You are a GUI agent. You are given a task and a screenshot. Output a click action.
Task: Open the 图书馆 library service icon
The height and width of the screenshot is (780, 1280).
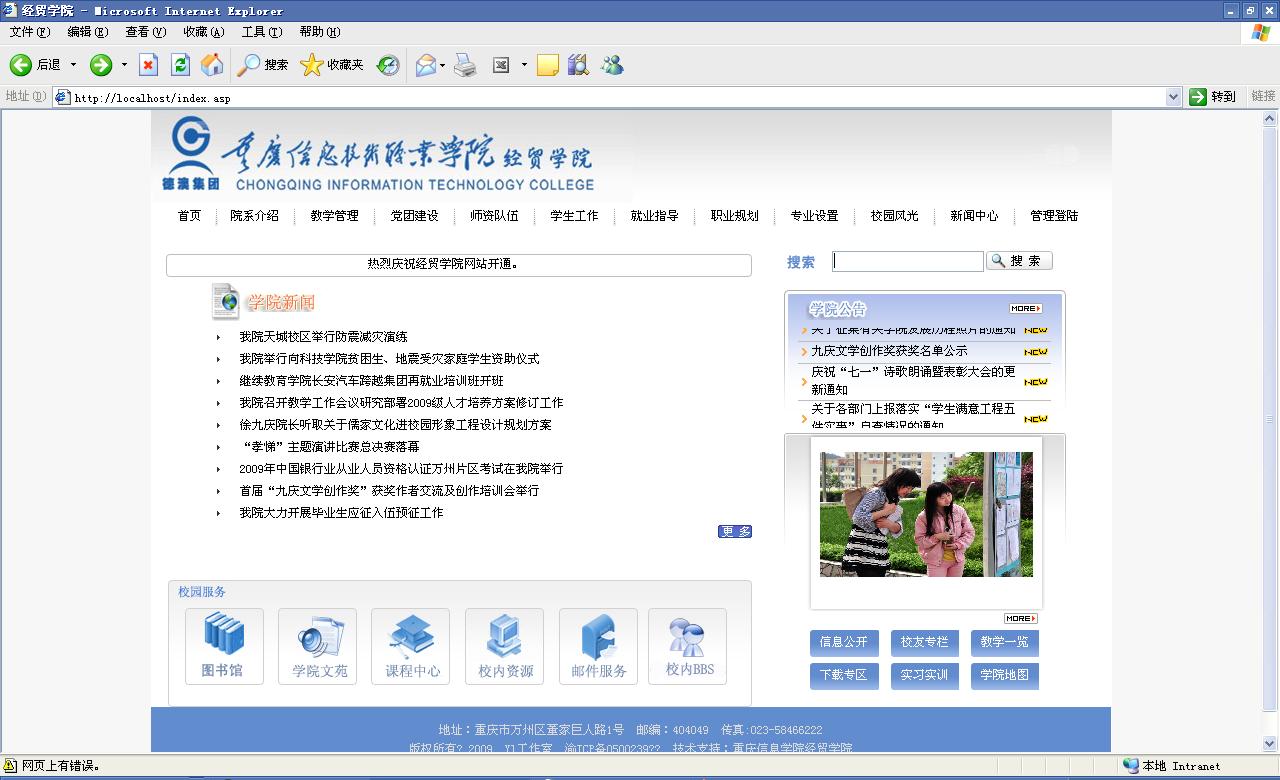coord(224,646)
